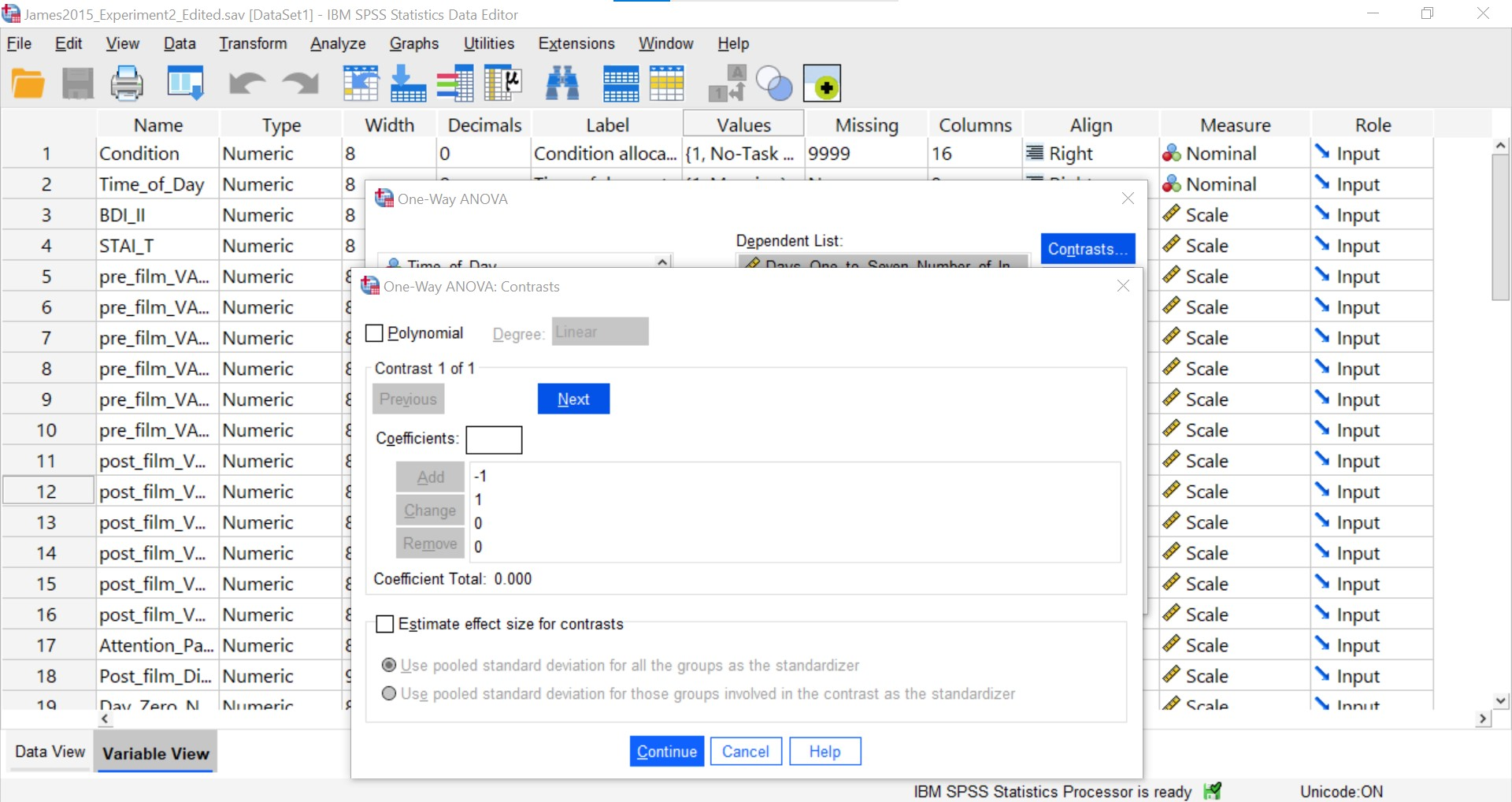
Task: Close the One-Way ANOVA dialog behind
Action: (1128, 199)
